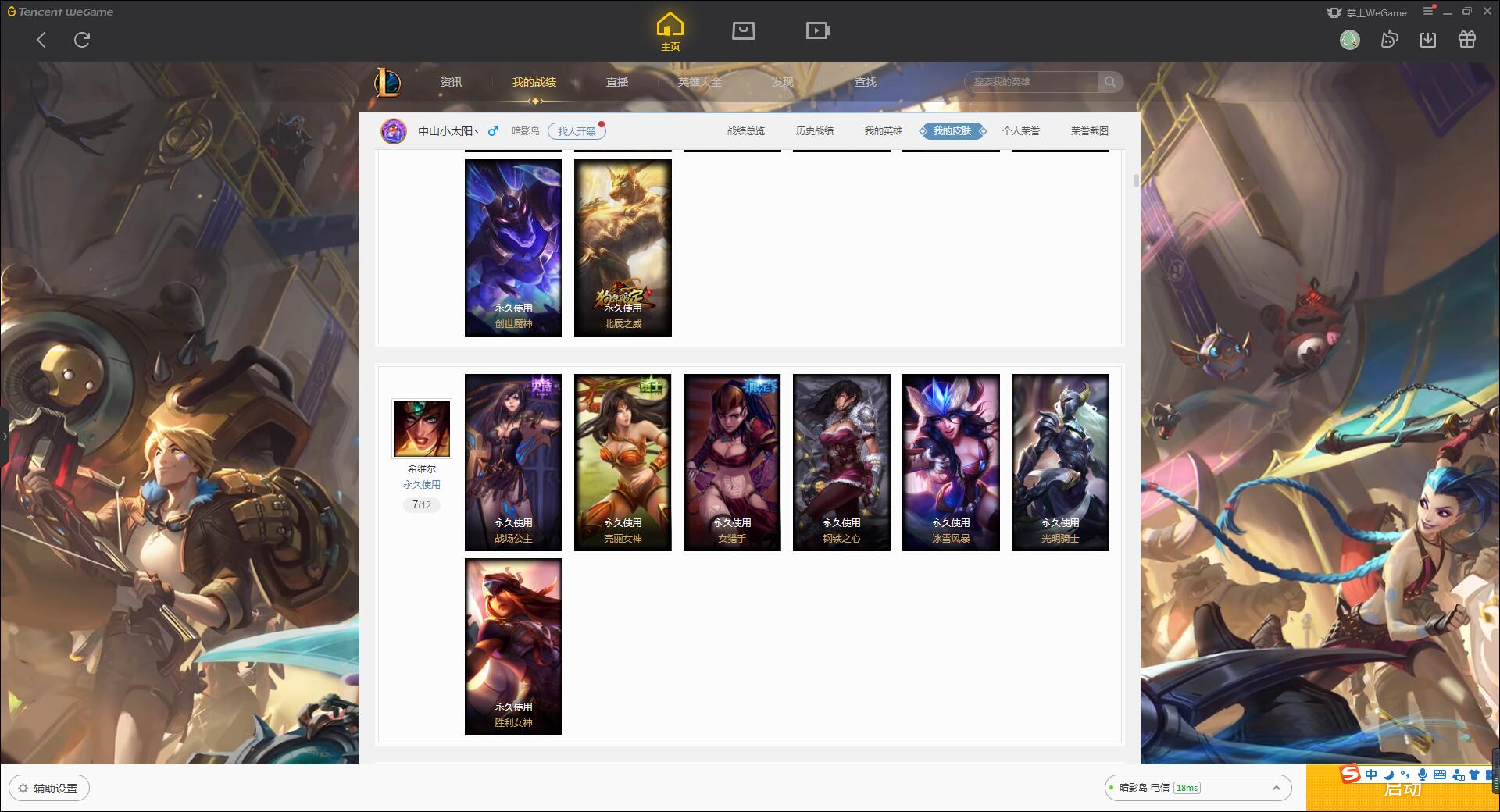Screen dimensions: 1500x812
Task: Open the 查找 search tab
Action: pos(866,82)
